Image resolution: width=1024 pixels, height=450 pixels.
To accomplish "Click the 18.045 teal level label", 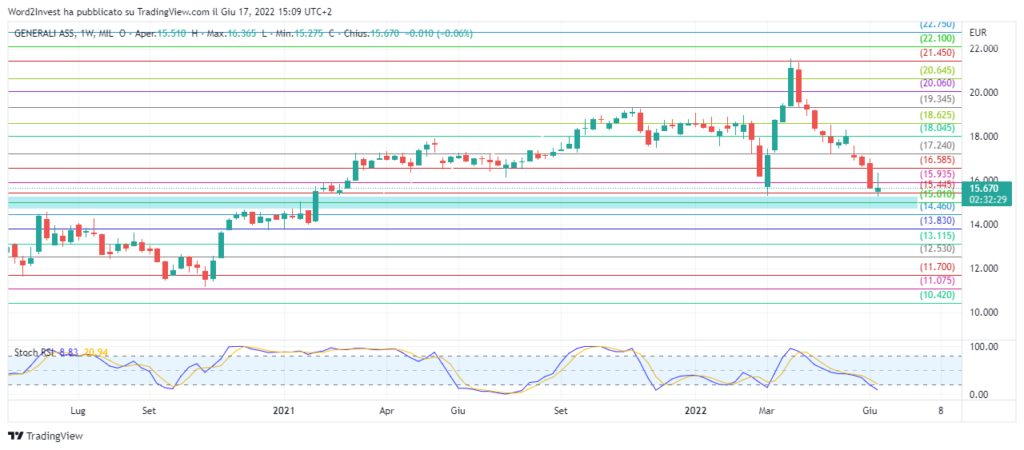I will tap(937, 128).
